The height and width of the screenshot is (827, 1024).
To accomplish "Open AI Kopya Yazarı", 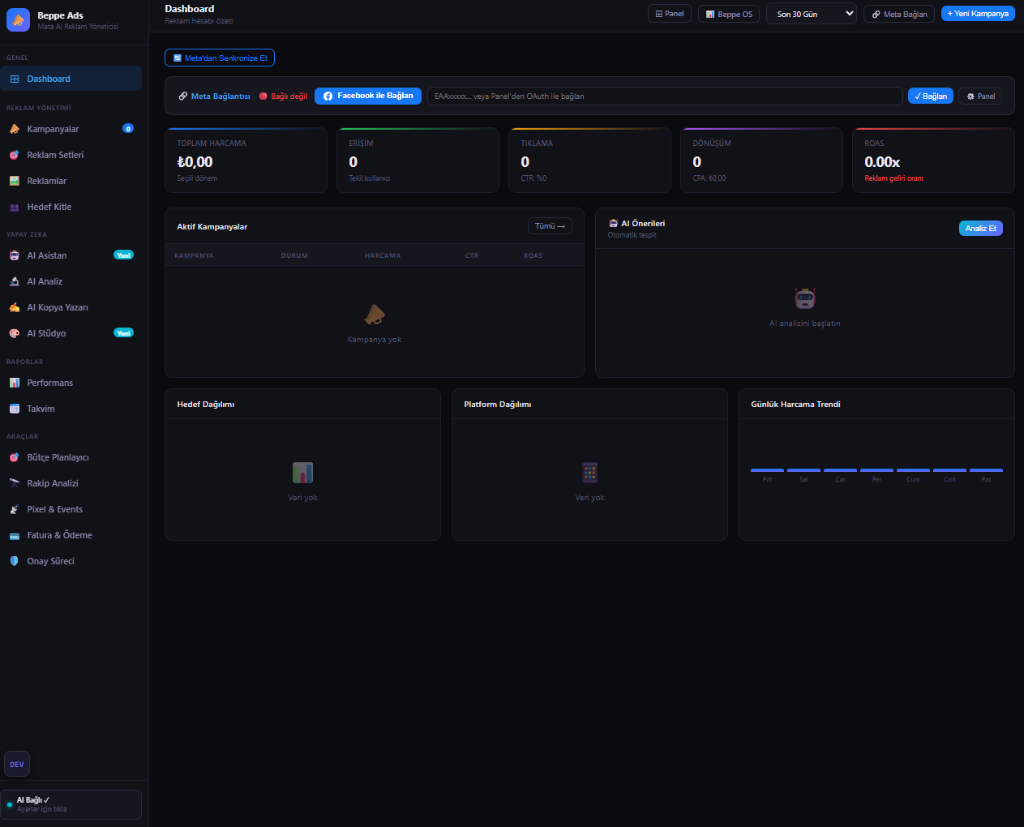I will pos(57,307).
